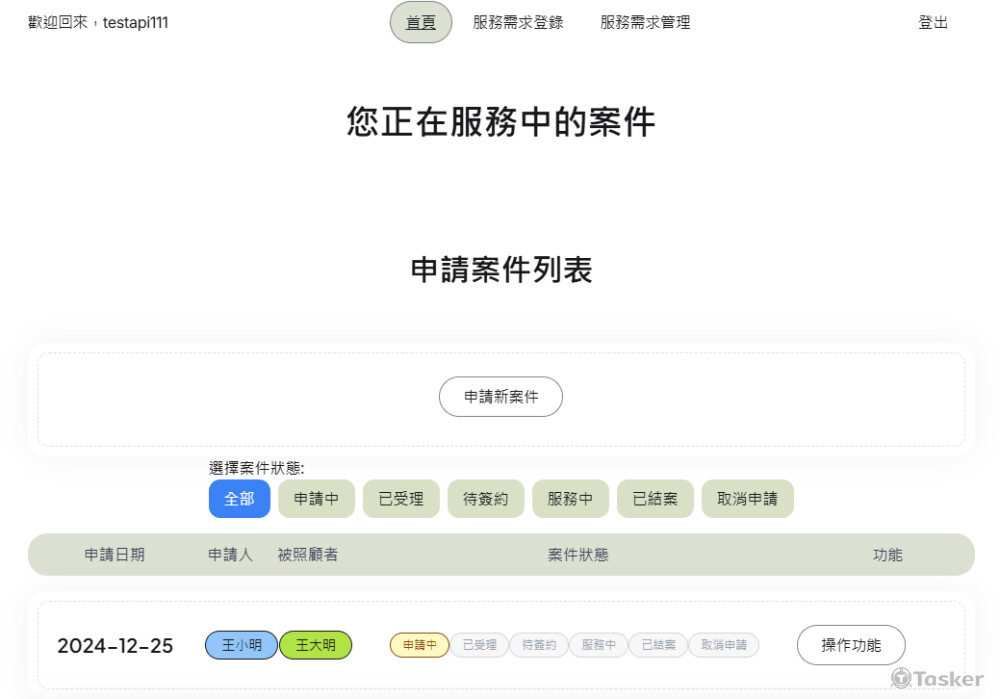
Task: Go to 服務需求登錄 page
Action: 518,23
